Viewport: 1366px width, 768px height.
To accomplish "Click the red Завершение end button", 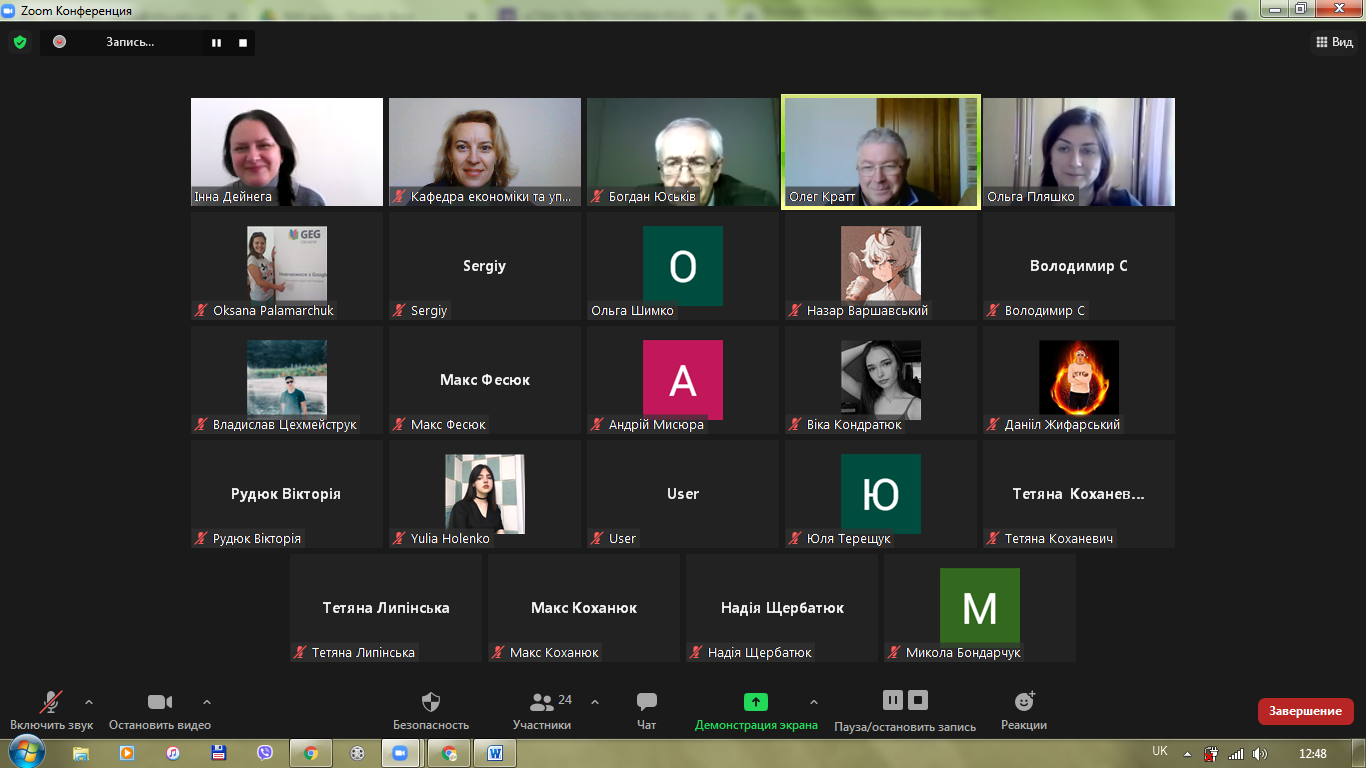I will pos(1305,711).
